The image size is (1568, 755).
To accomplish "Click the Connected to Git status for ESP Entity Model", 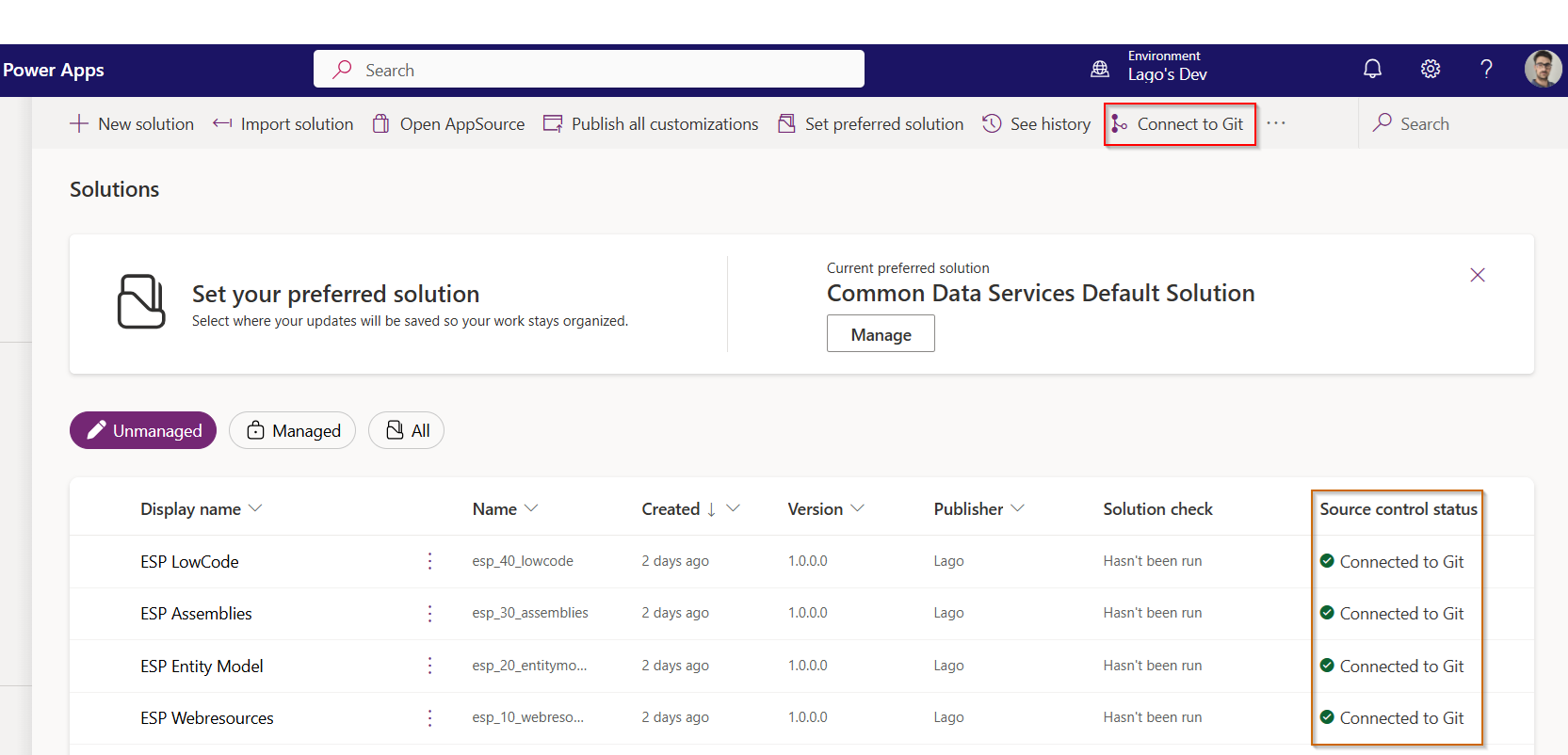I will tap(1392, 666).
